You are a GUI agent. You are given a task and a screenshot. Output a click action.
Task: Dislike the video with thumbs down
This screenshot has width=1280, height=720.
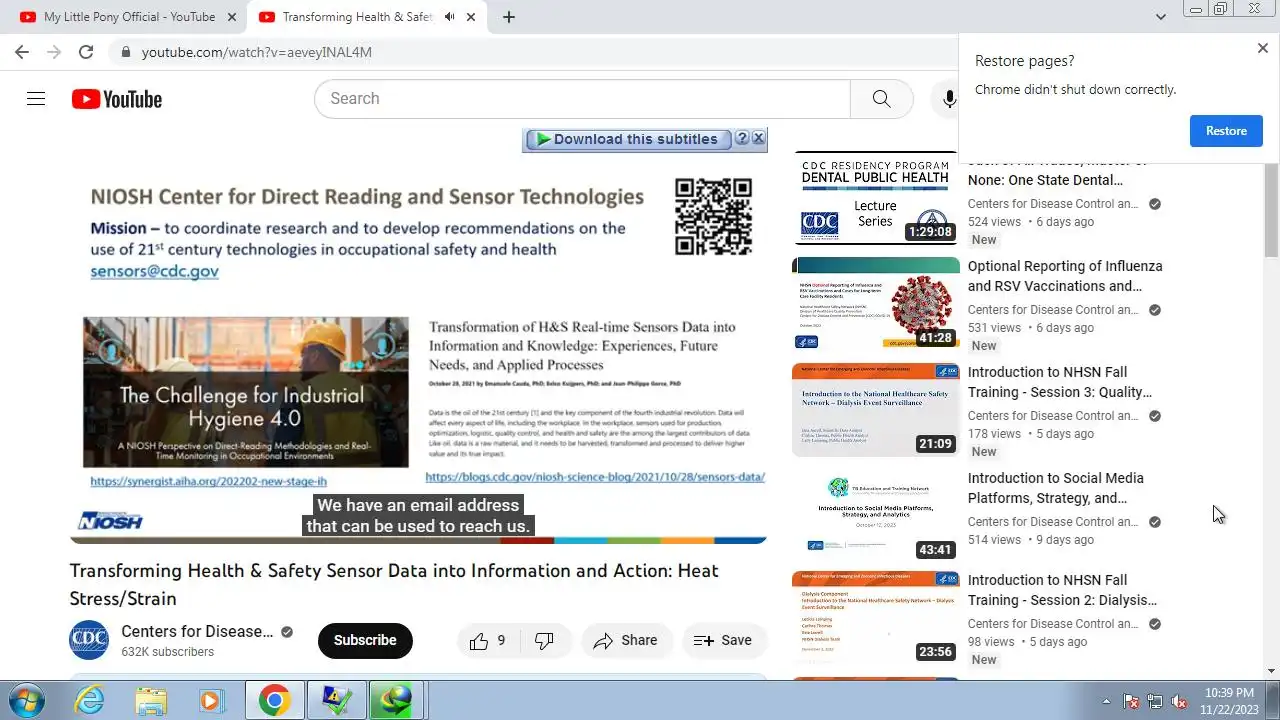[x=545, y=640]
